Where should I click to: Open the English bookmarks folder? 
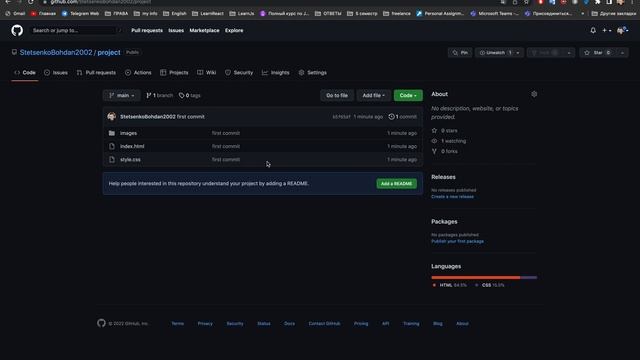[175, 13]
